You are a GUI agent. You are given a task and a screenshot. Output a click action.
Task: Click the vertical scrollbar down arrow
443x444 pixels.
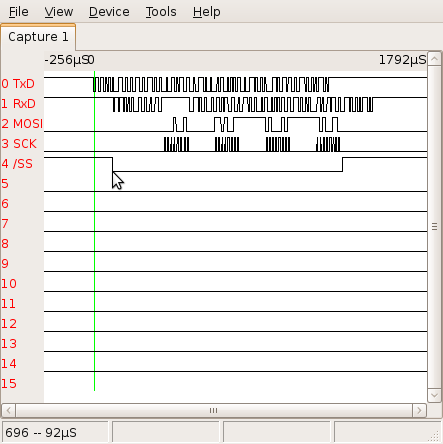pos(434,395)
